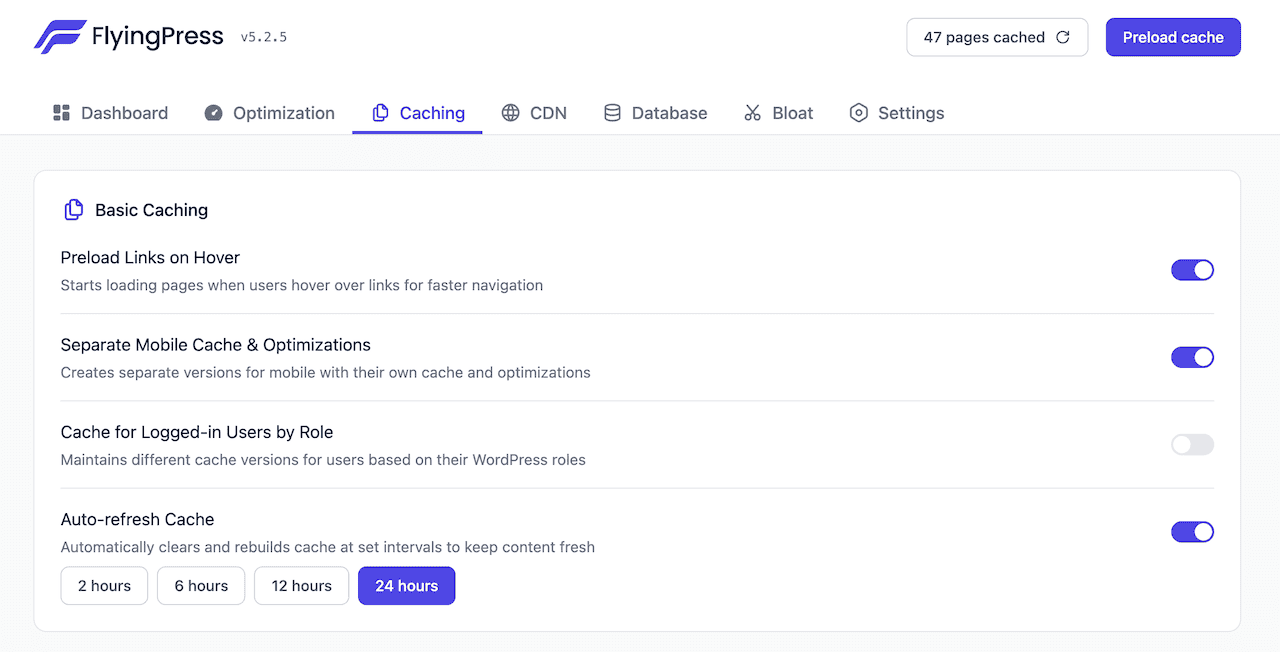
Task: Select the 2 hours refresh interval
Action: pyautogui.click(x=103, y=585)
